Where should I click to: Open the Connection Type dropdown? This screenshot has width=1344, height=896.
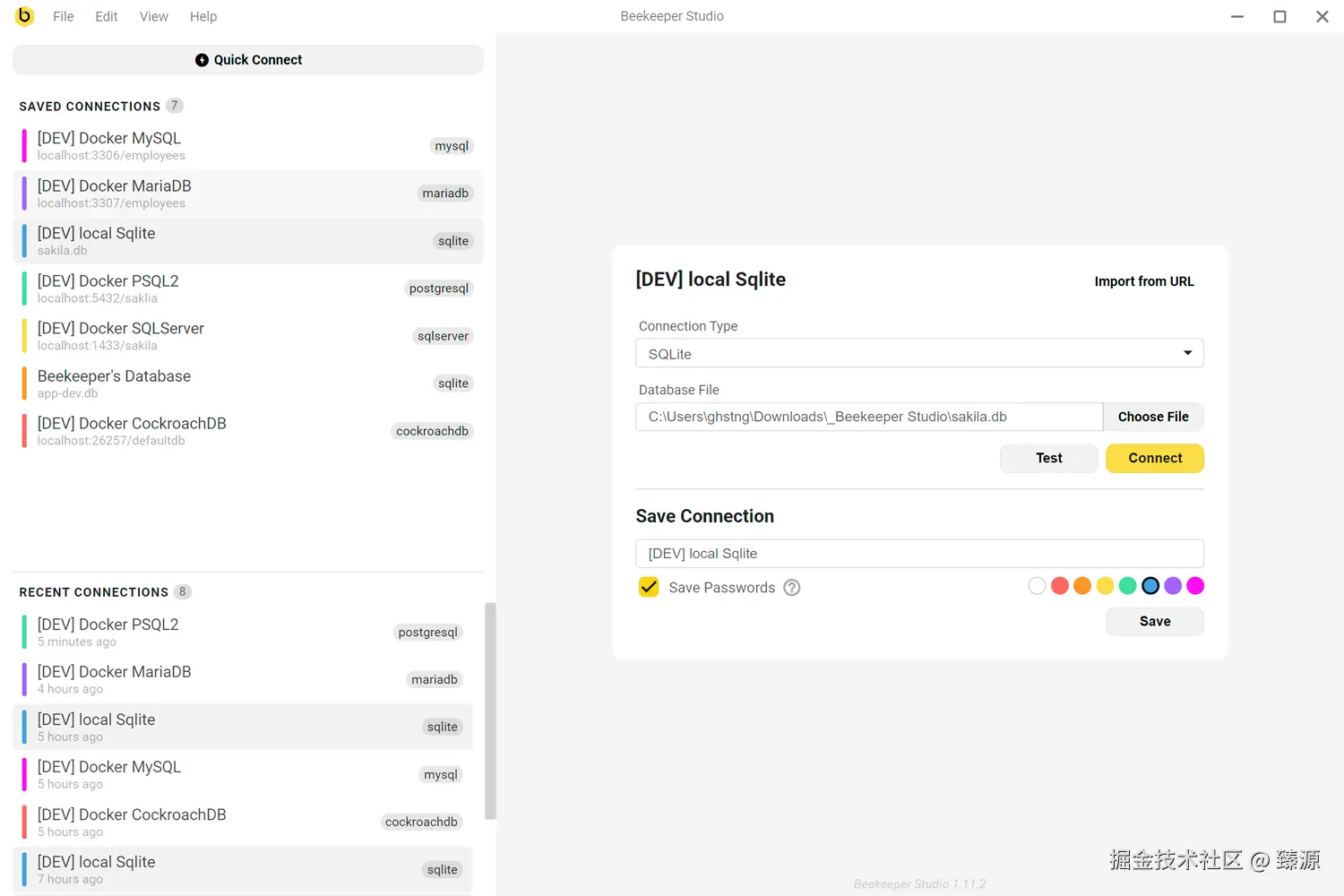point(919,353)
